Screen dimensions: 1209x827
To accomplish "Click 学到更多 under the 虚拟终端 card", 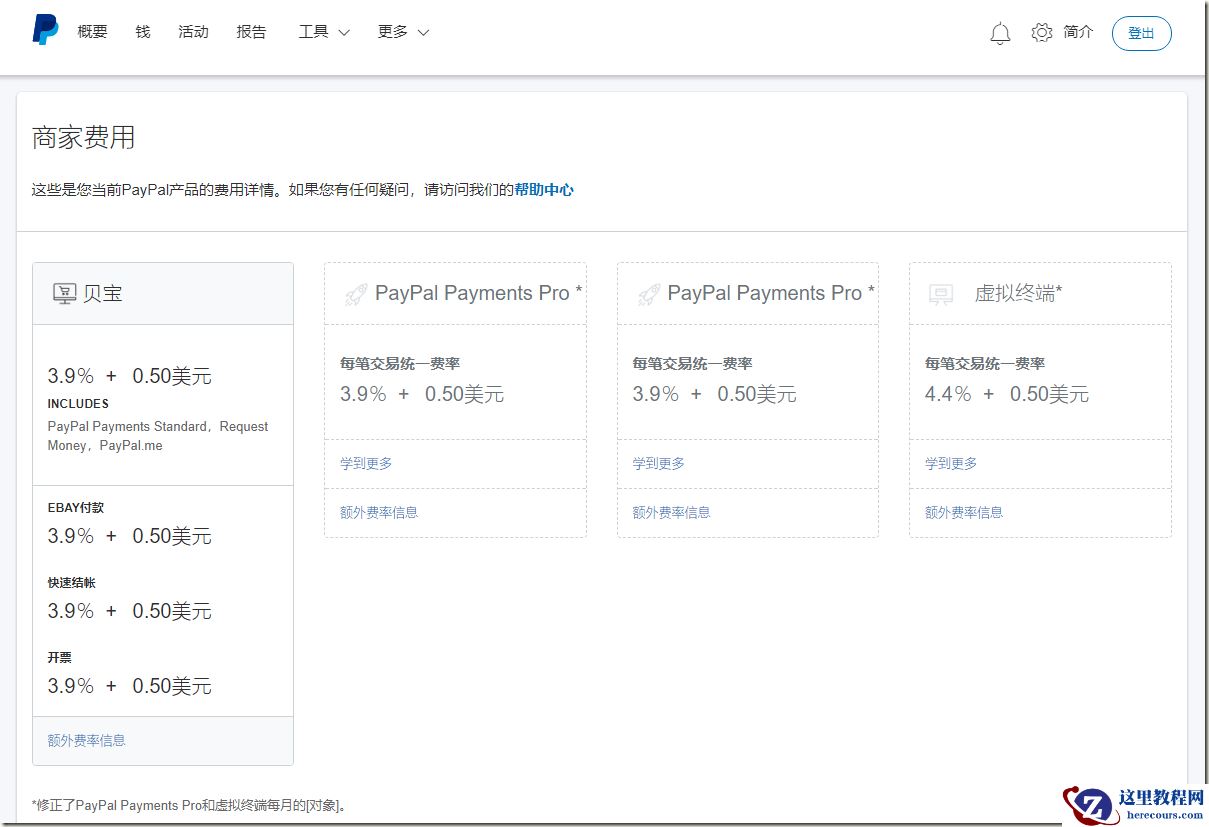I will (951, 463).
